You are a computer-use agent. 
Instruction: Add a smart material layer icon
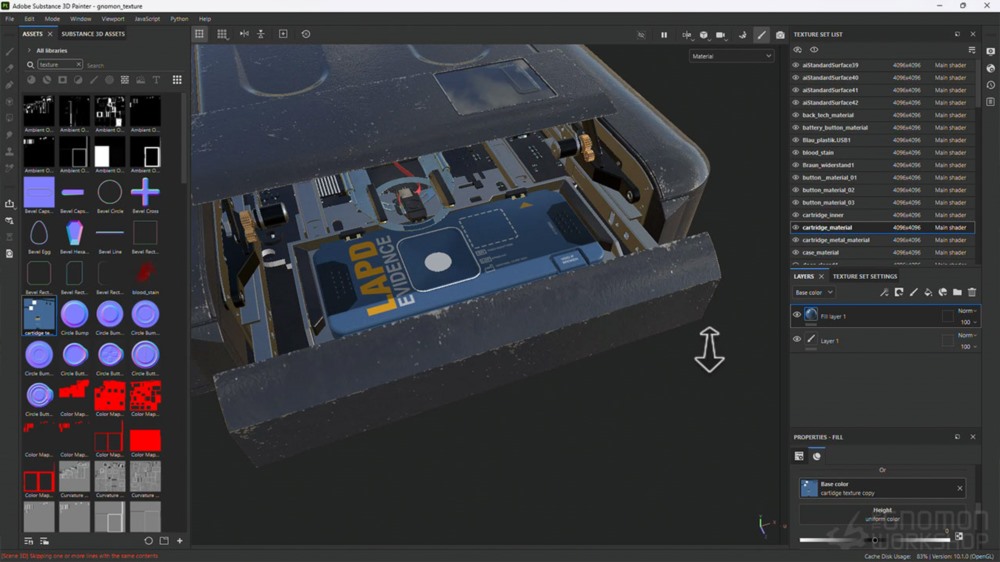pos(943,292)
